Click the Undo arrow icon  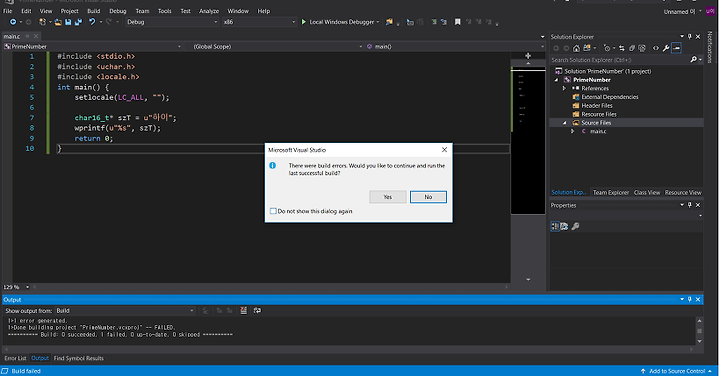[92, 22]
